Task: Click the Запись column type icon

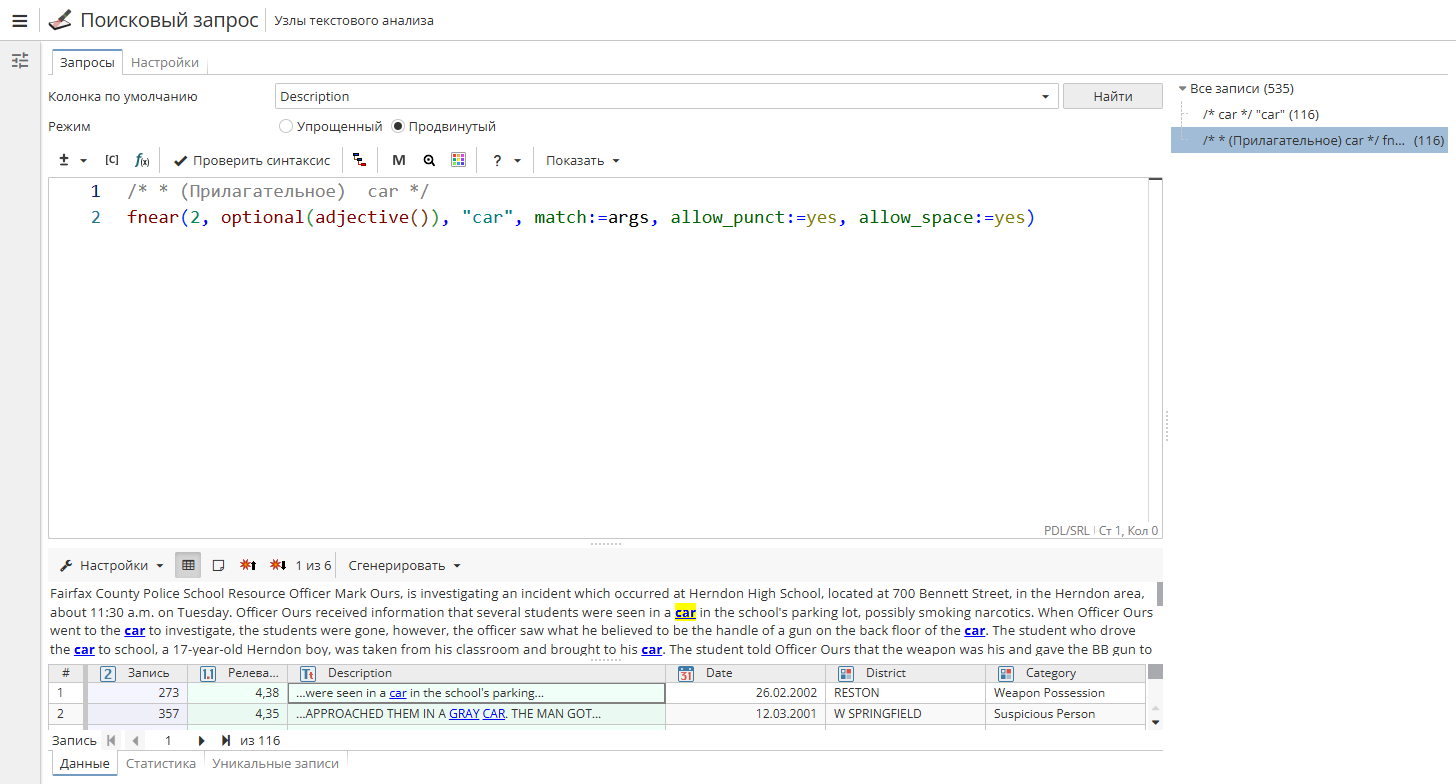Action: click(108, 673)
